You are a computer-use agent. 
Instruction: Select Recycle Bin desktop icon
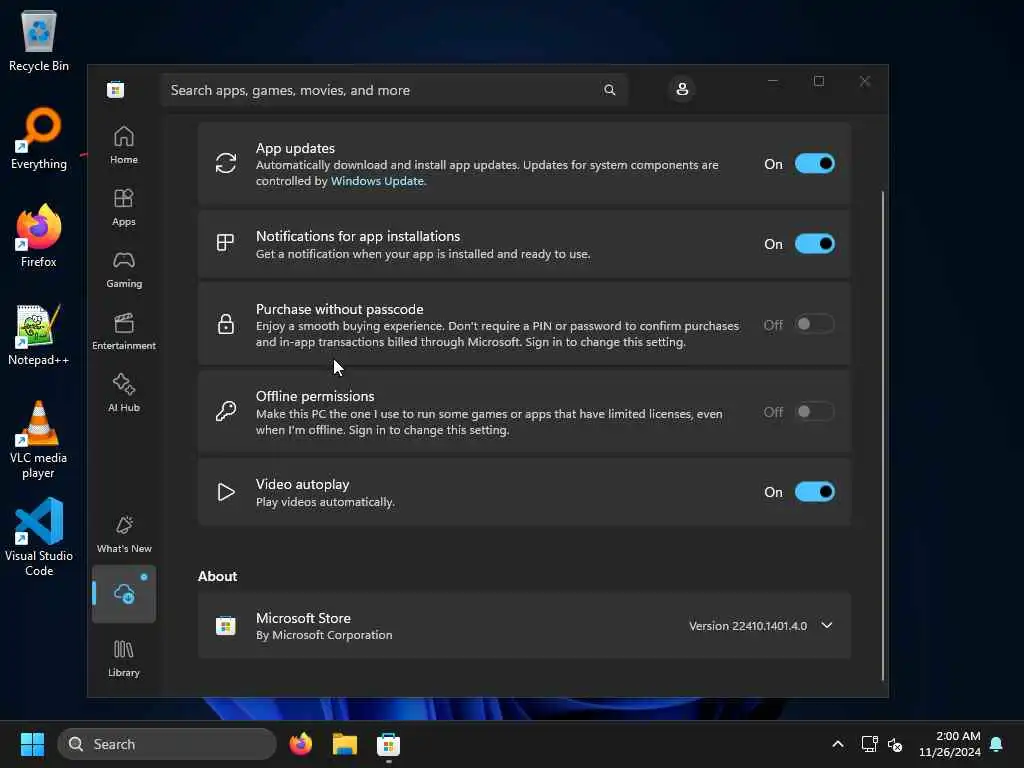[39, 40]
